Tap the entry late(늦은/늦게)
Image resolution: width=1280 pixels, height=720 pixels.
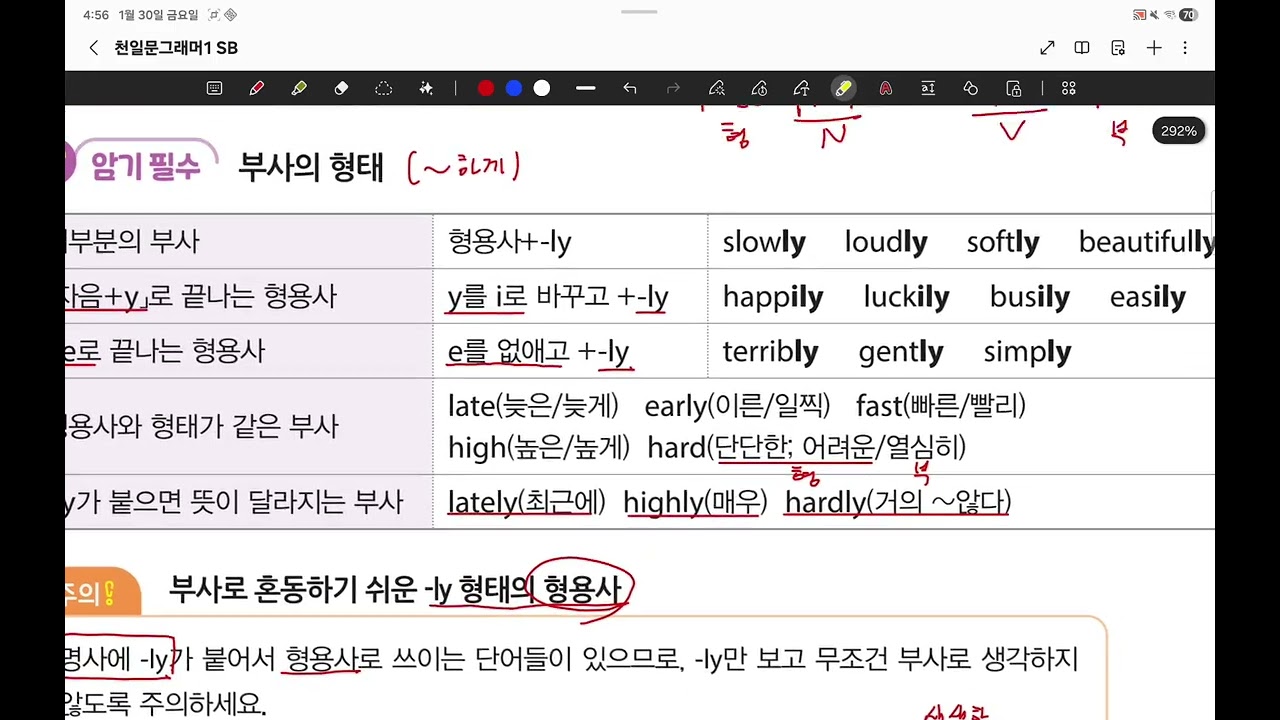(x=533, y=406)
